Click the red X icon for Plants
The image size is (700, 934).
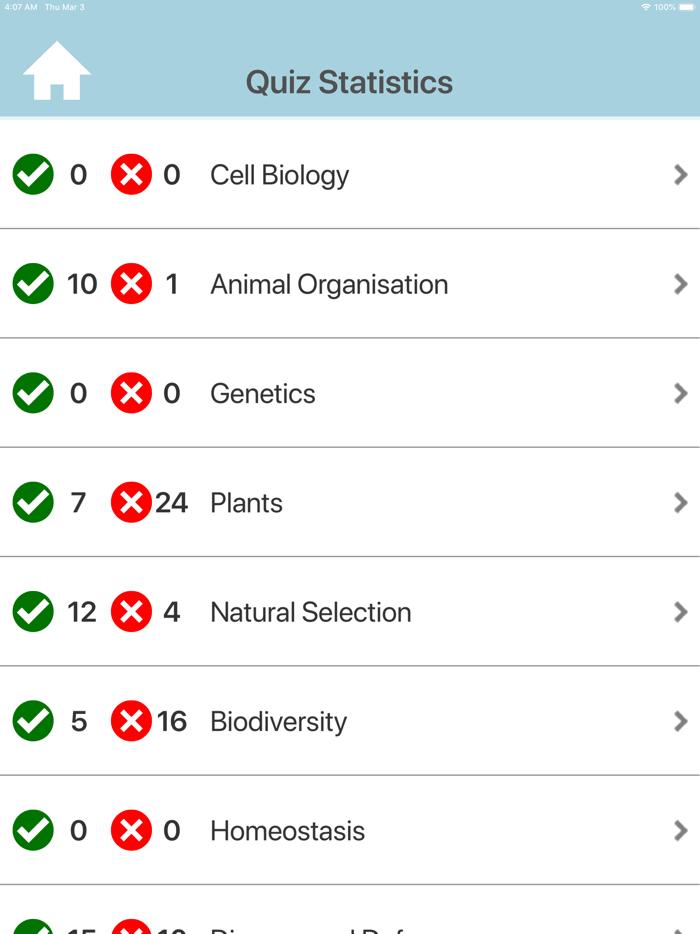click(132, 502)
